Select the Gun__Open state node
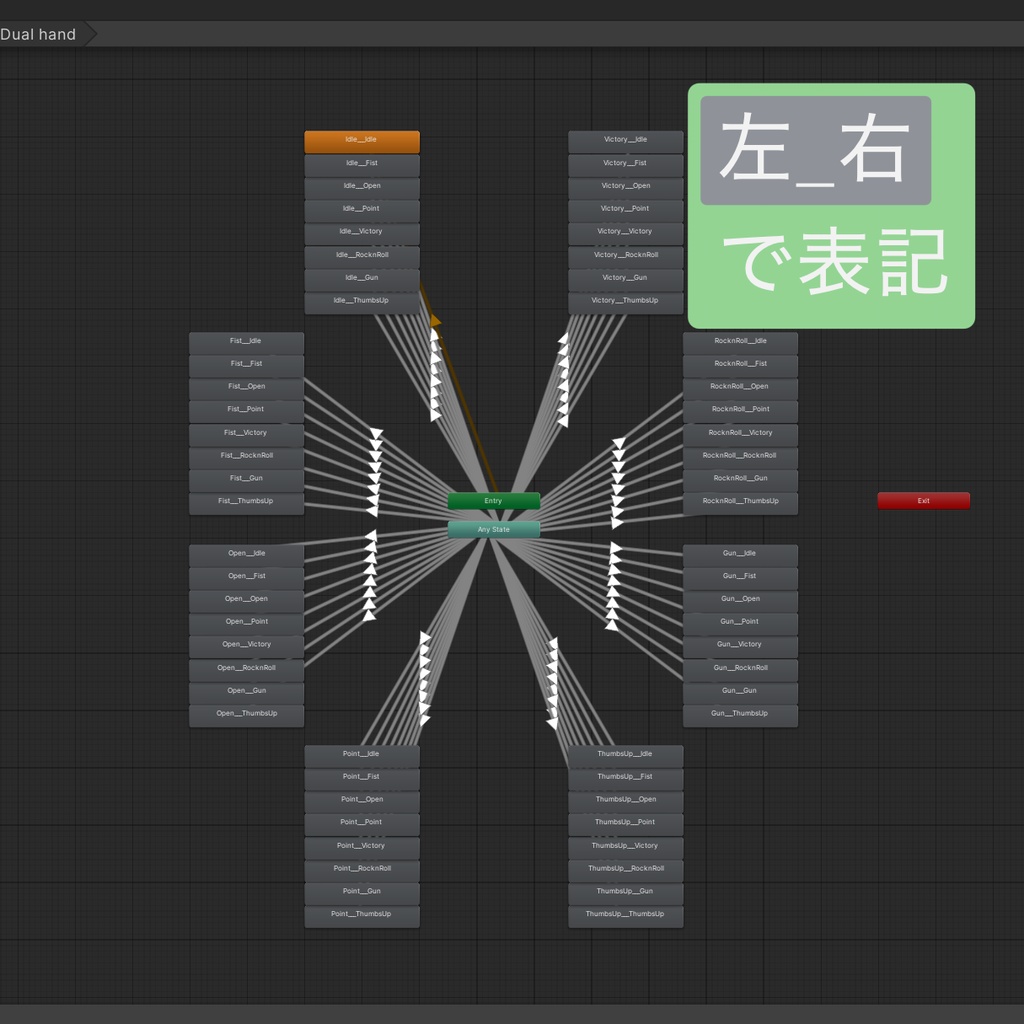Viewport: 1024px width, 1024px height. [x=741, y=601]
